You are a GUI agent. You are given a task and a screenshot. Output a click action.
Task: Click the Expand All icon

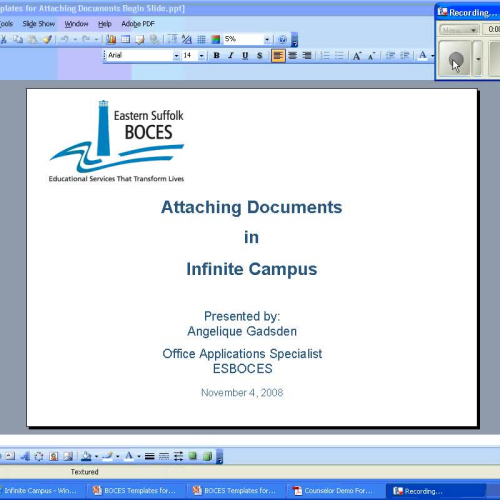point(172,40)
